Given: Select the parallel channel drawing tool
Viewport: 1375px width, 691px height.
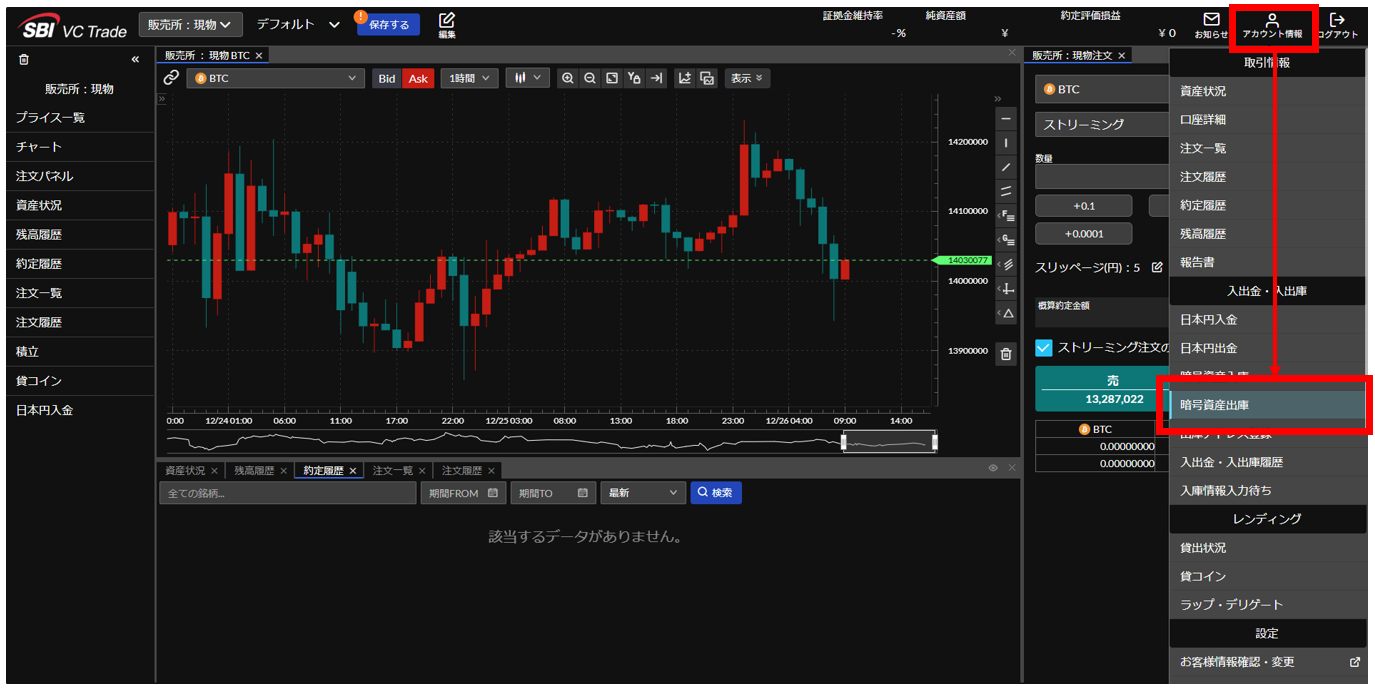Looking at the screenshot, I should 1006,191.
